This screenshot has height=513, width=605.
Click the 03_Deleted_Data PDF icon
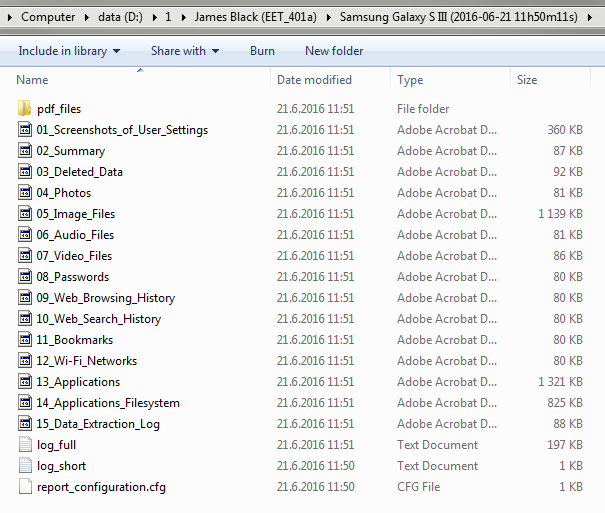(x=25, y=172)
